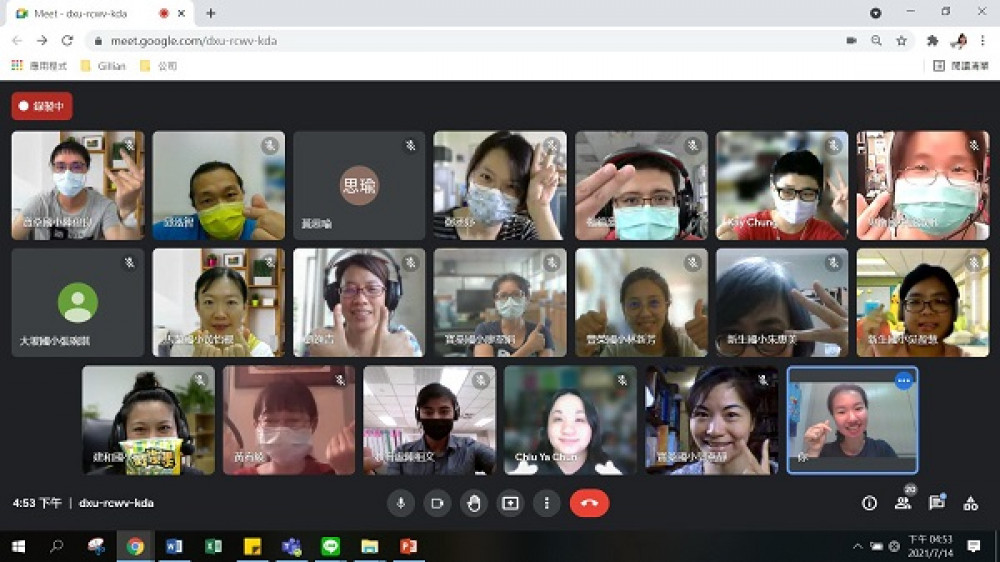
Task: Open options on your self-view tile
Action: pos(903,381)
